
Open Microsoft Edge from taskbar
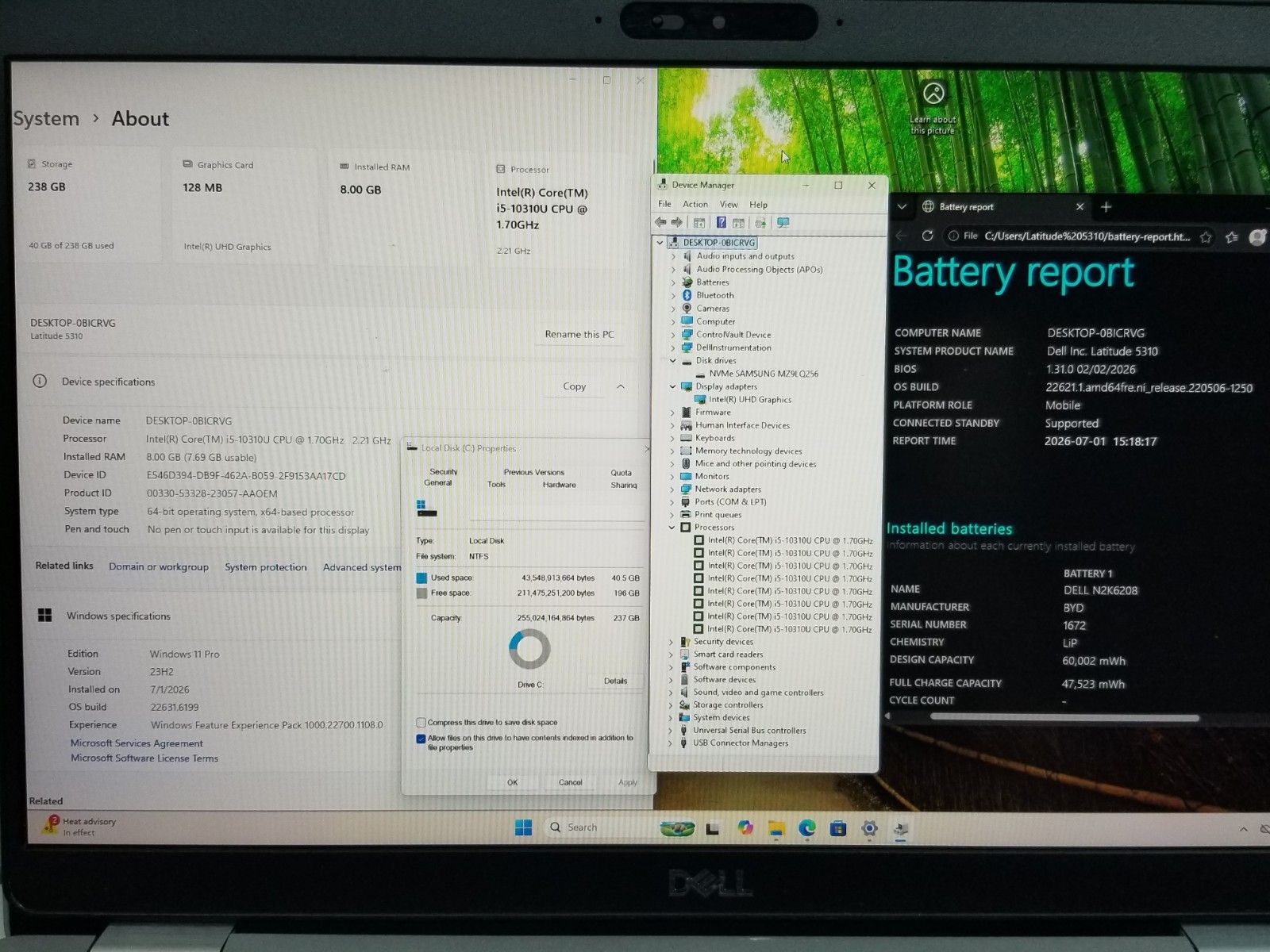(x=807, y=828)
